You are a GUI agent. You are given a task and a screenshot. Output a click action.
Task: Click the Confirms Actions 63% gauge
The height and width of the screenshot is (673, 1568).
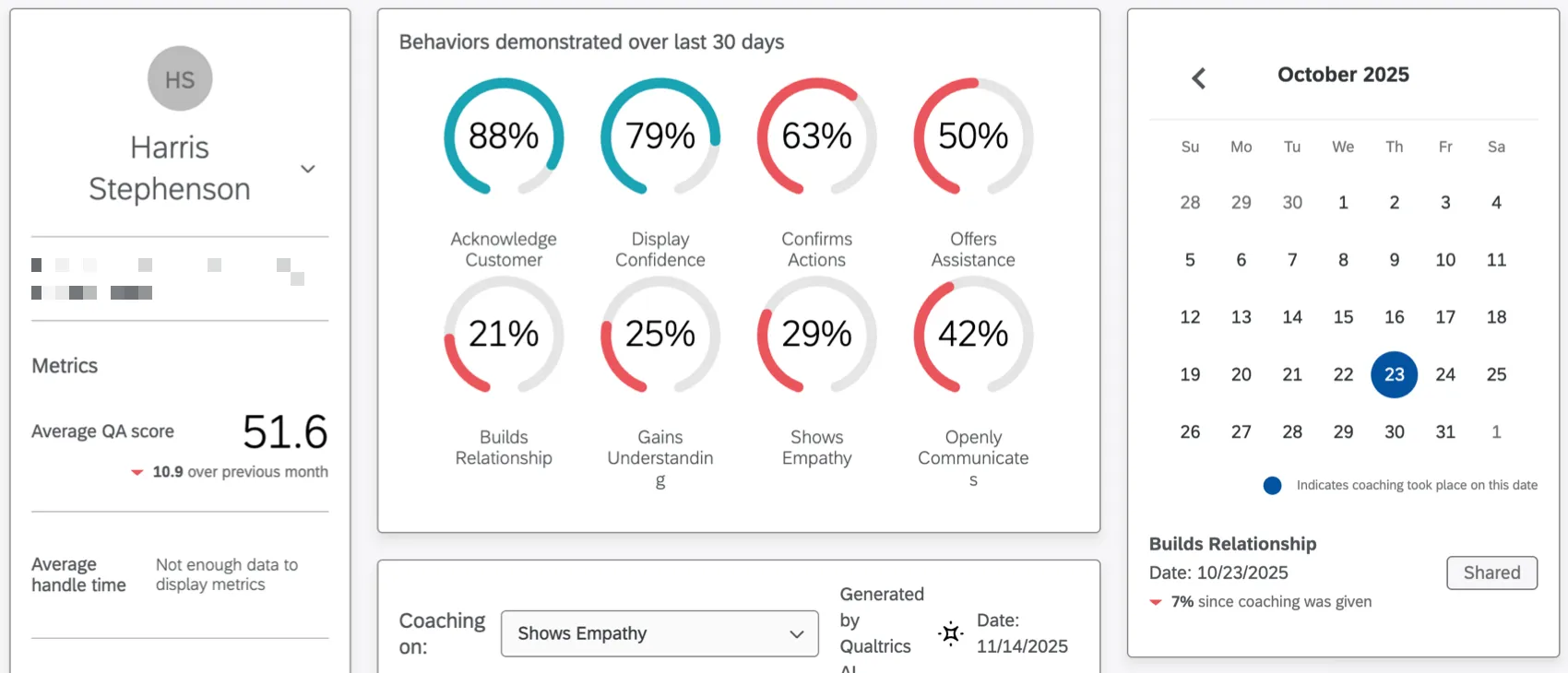[x=815, y=136]
